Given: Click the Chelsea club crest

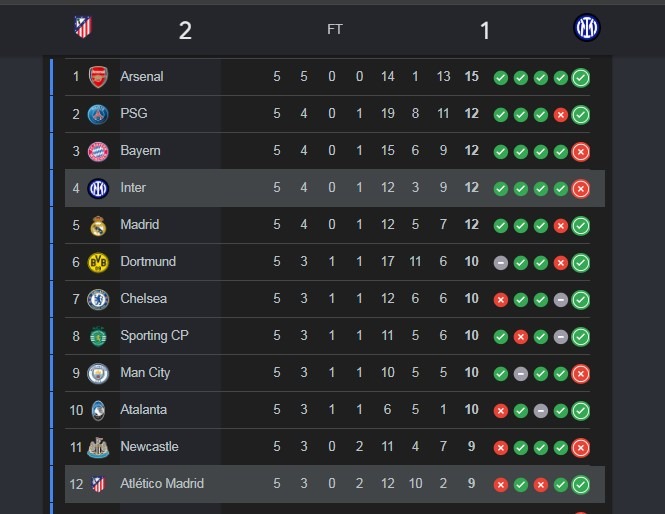Looking at the screenshot, I should pyautogui.click(x=98, y=299).
